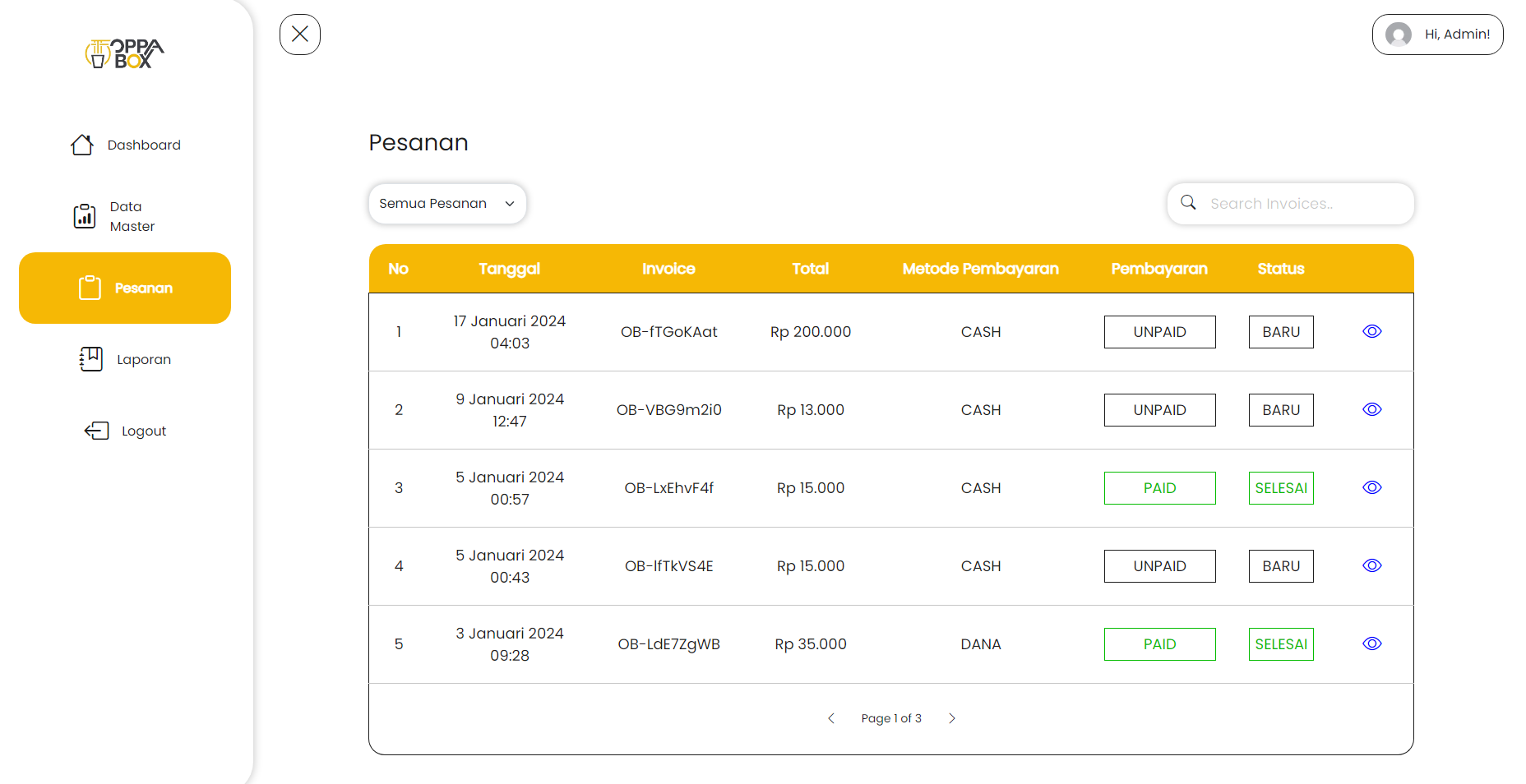View details of invoice OB-LxEhvF4f
Viewport: 1526px width, 784px height.
pyautogui.click(x=1371, y=487)
